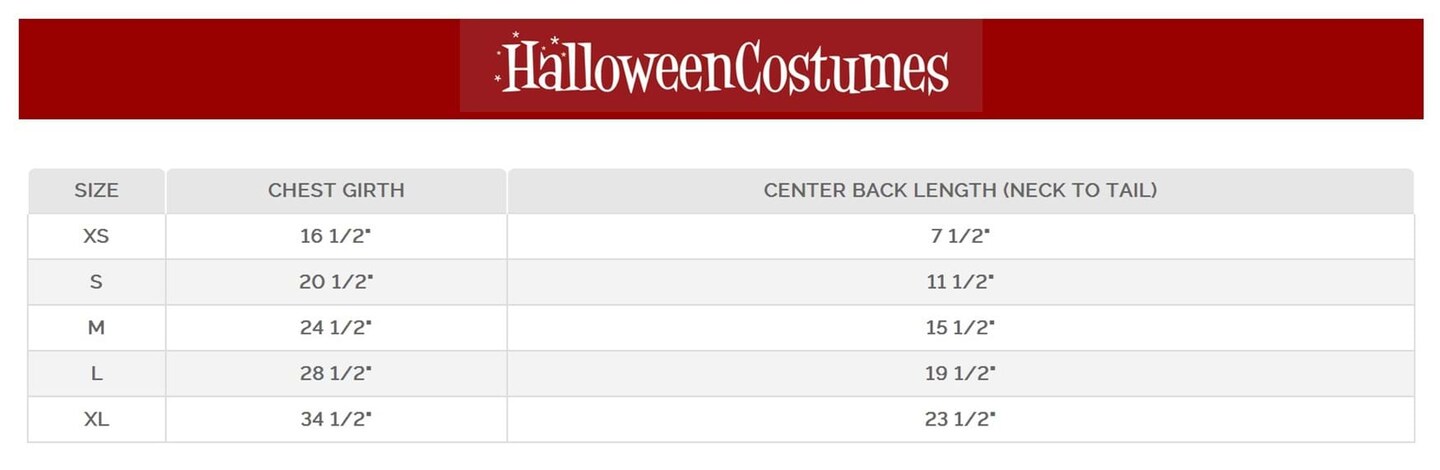Click the CENTER BACK LENGTH column header
Screen dimensions: 1440x470
pos(960,190)
